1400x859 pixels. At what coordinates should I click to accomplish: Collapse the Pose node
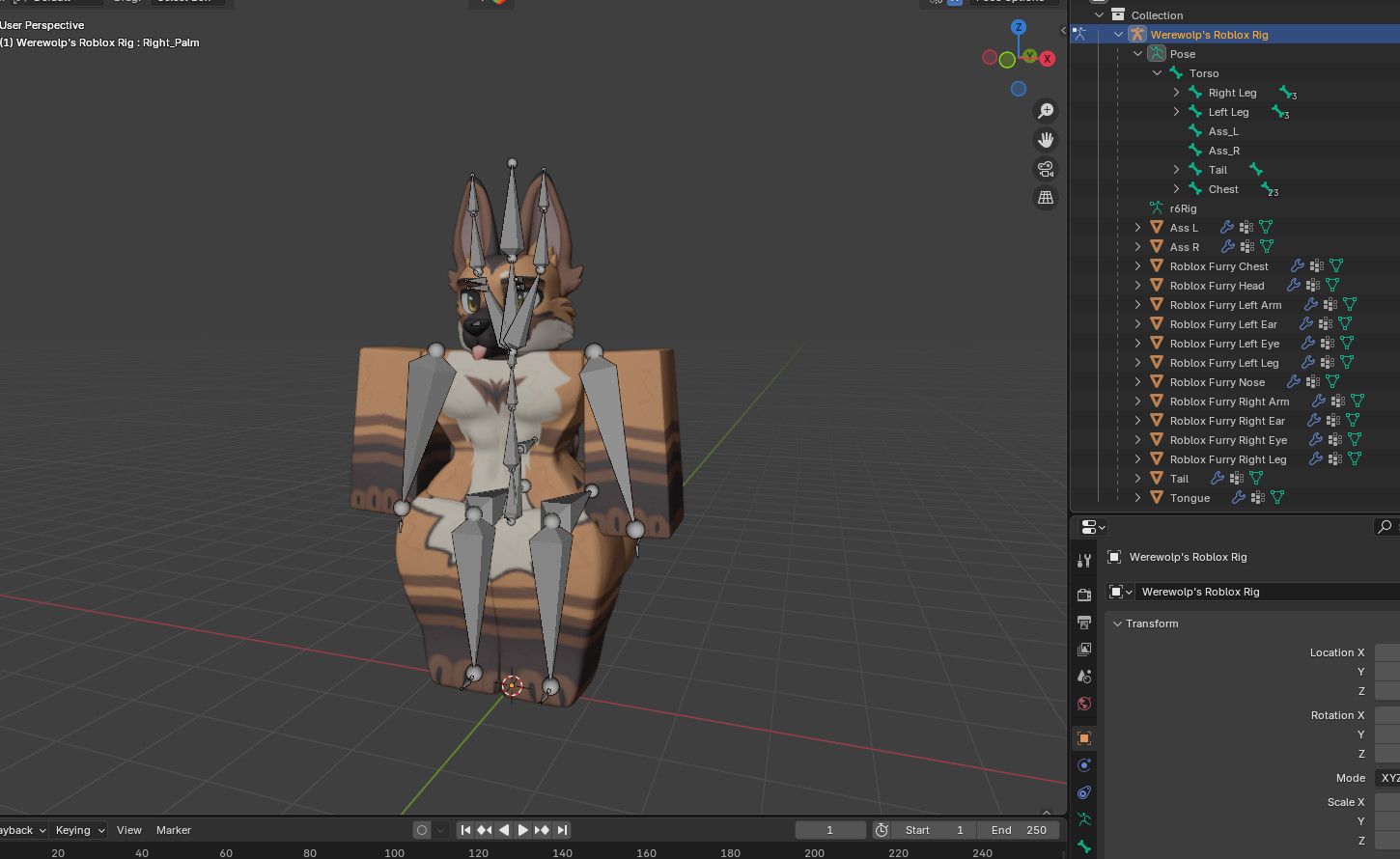pyautogui.click(x=1137, y=54)
